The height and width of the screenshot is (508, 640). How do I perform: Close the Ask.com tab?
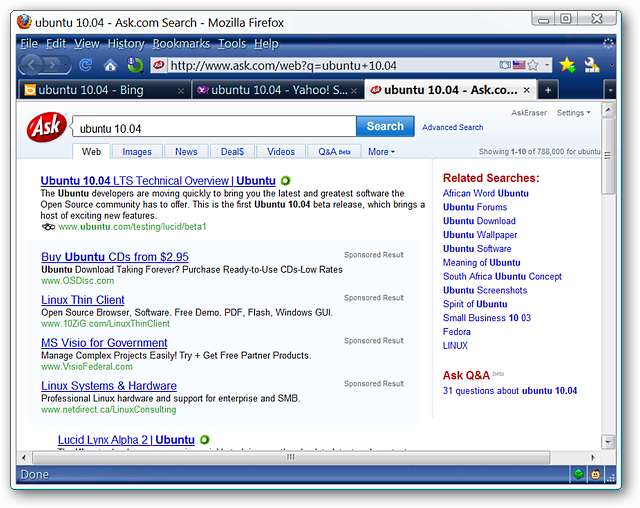pos(527,90)
